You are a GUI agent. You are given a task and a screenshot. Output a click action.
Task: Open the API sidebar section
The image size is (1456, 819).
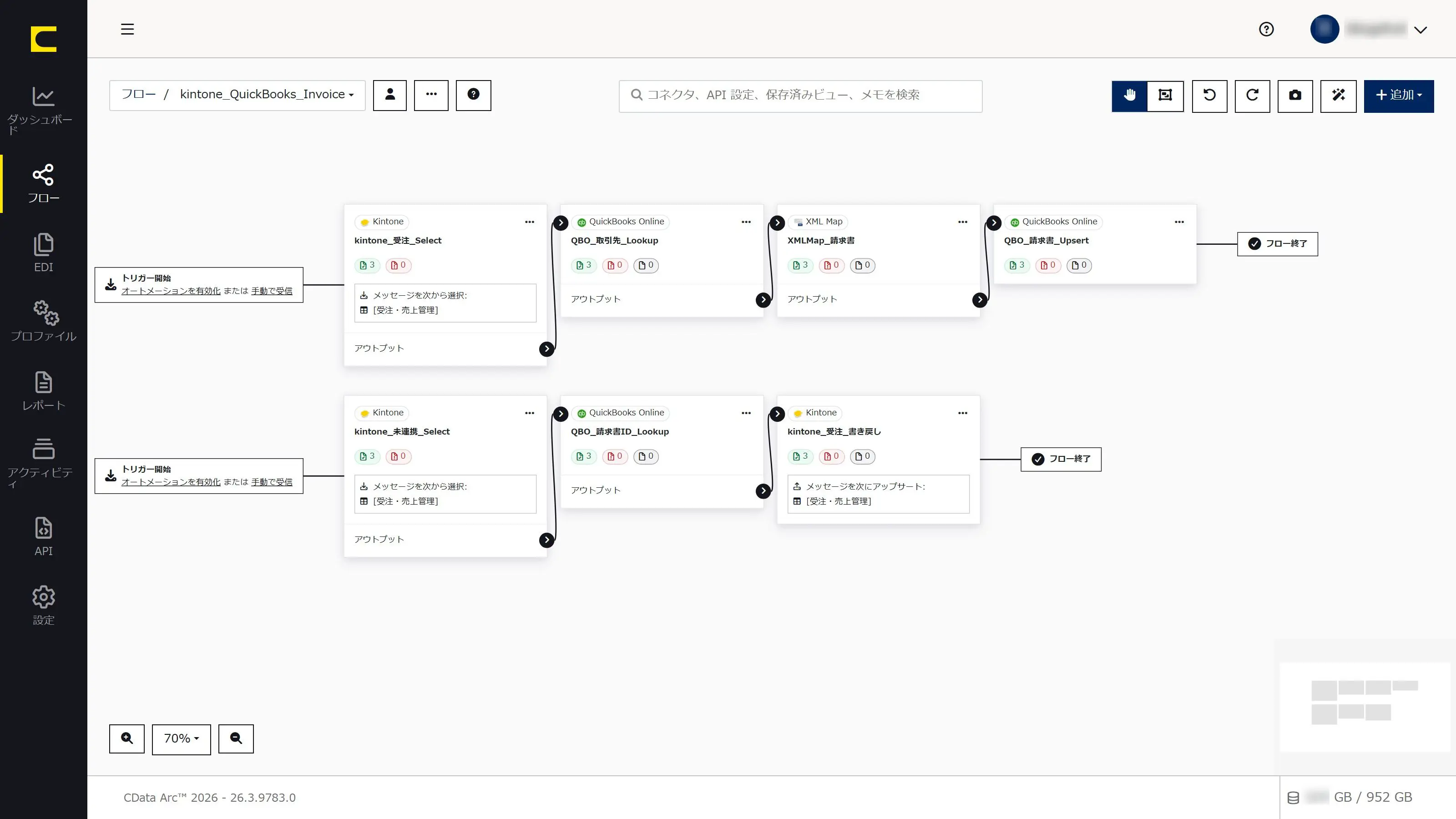[x=44, y=536]
